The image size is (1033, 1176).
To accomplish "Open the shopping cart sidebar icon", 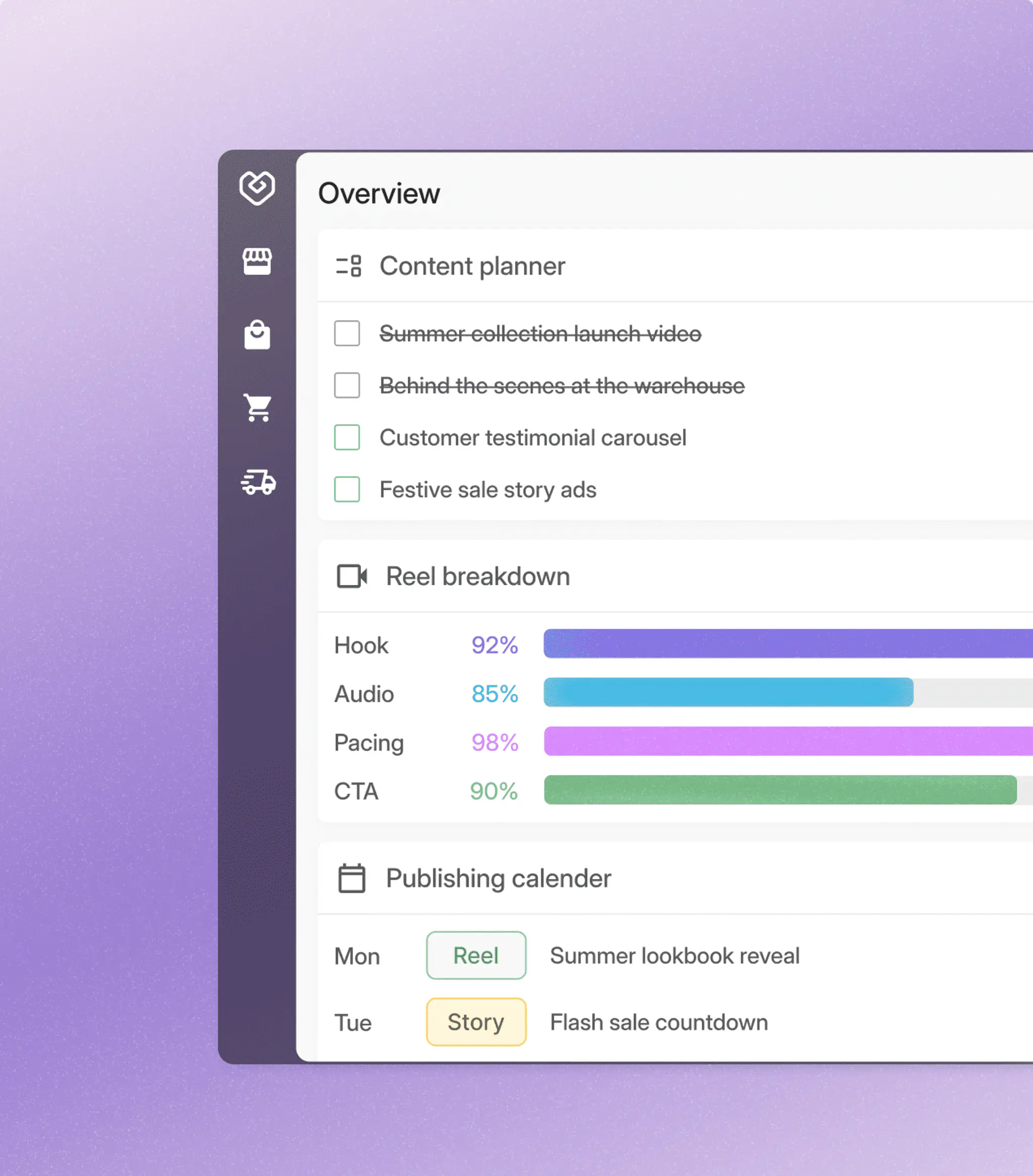I will [257, 408].
